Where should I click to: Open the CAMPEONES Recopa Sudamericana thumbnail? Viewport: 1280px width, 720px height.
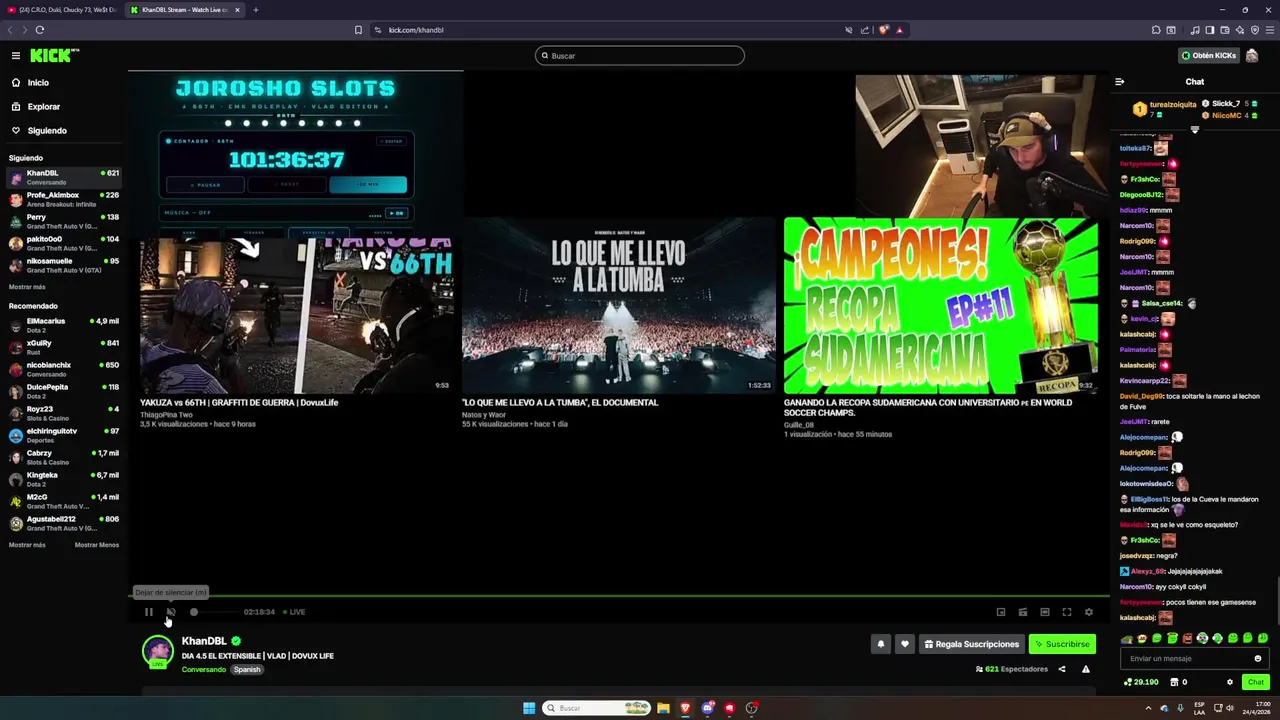(x=941, y=306)
